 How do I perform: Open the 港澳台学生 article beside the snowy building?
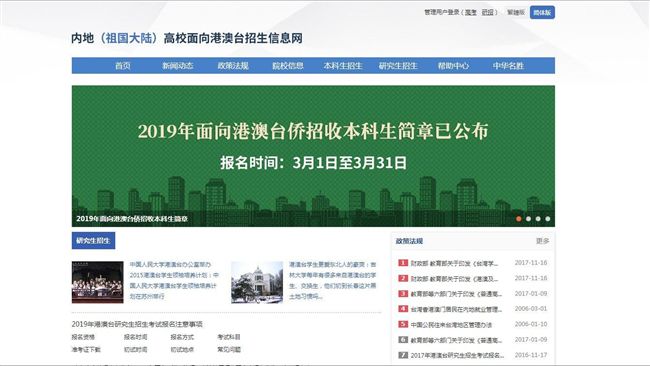pyautogui.click(x=332, y=280)
